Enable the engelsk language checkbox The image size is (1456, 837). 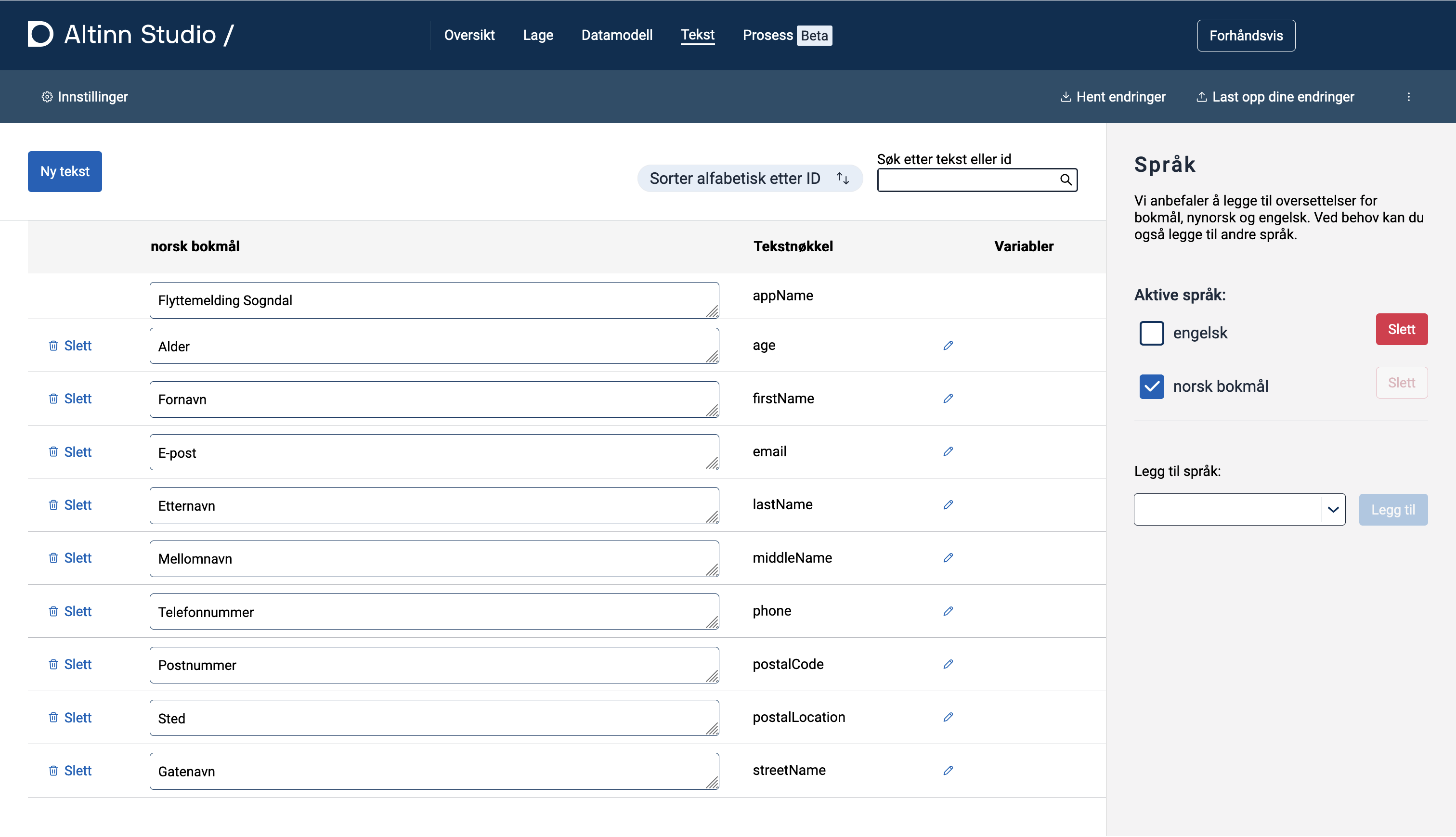1151,333
